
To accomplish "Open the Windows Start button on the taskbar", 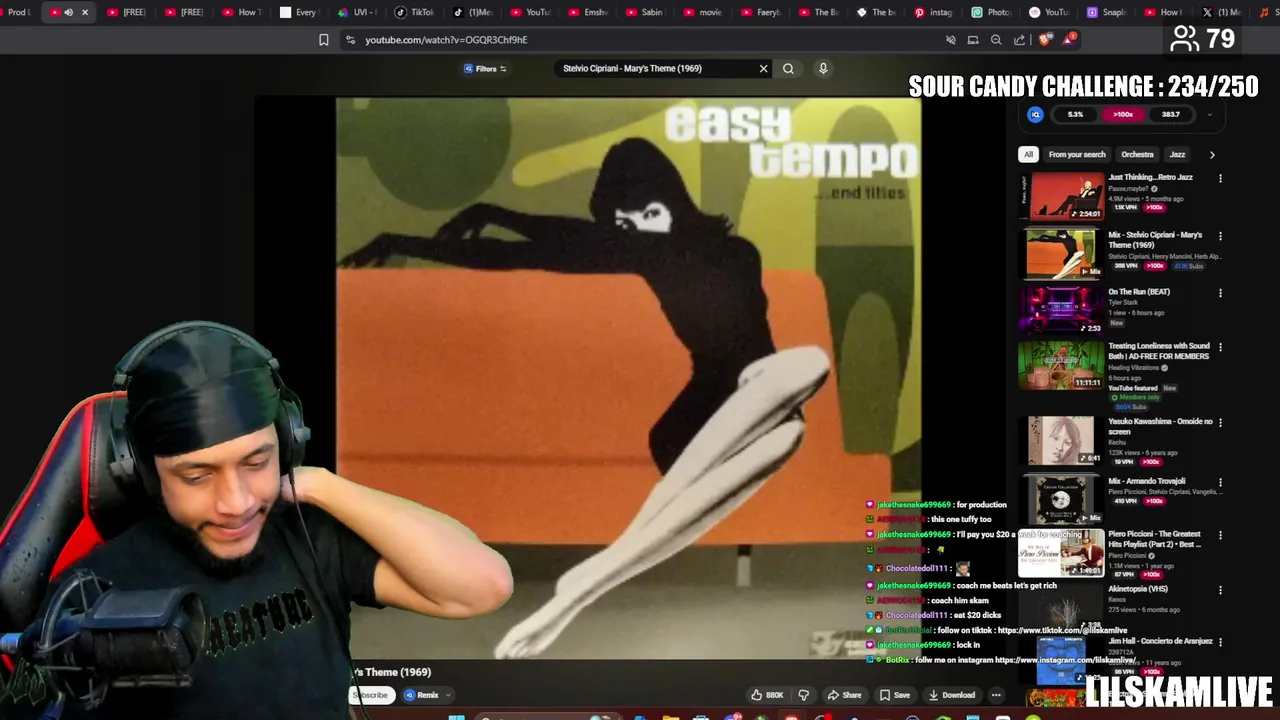I will pos(456,716).
